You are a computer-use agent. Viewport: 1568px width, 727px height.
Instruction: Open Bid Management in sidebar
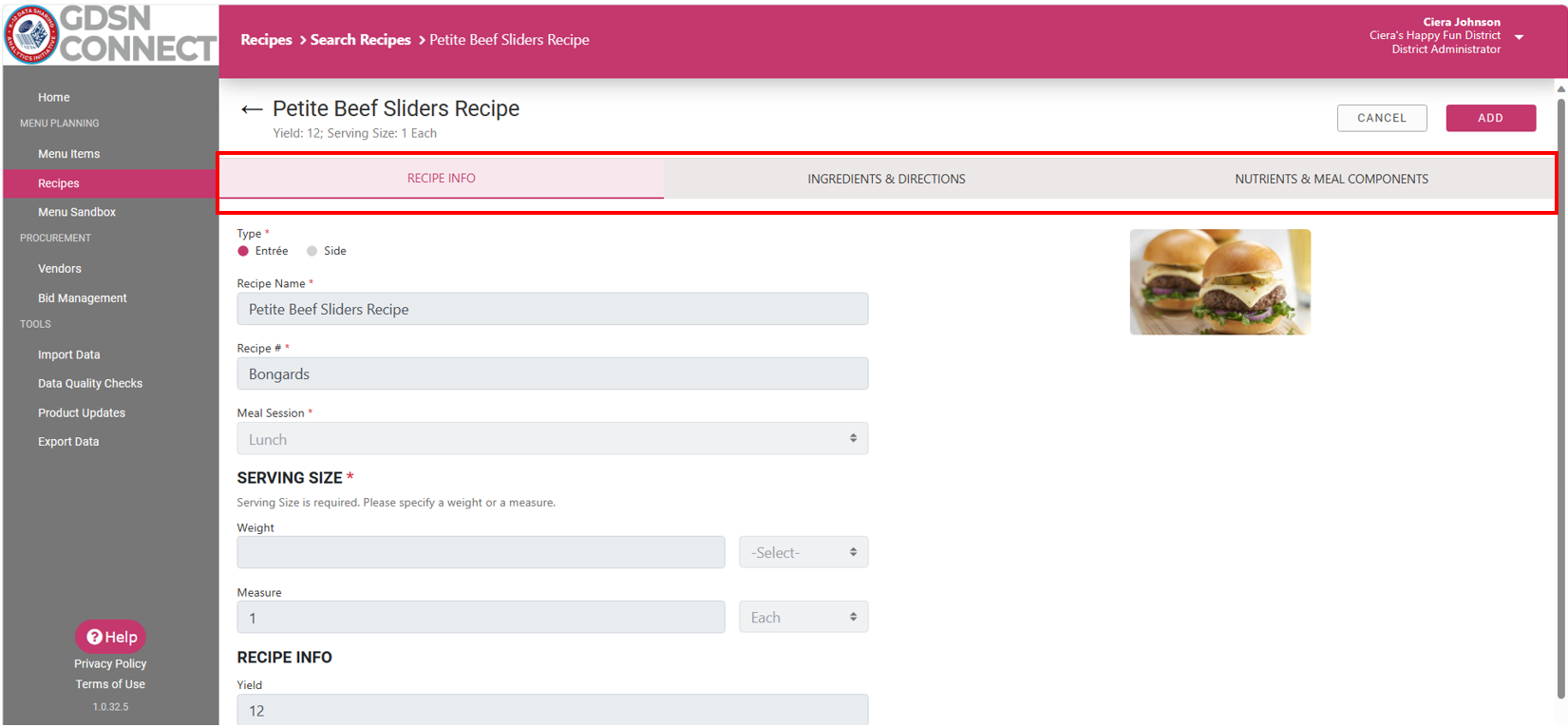[83, 298]
